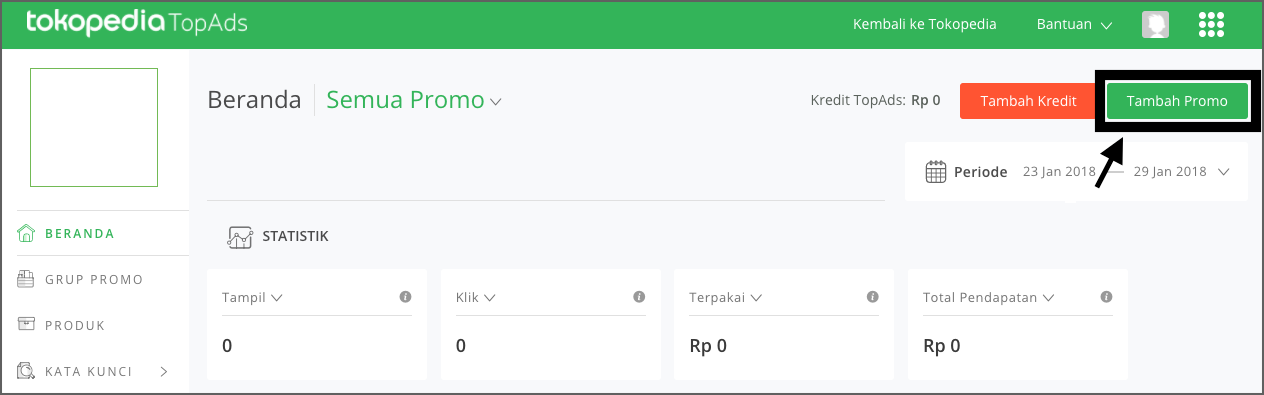1264x395 pixels.
Task: Expand the Bantuan menu
Action: 1075,25
